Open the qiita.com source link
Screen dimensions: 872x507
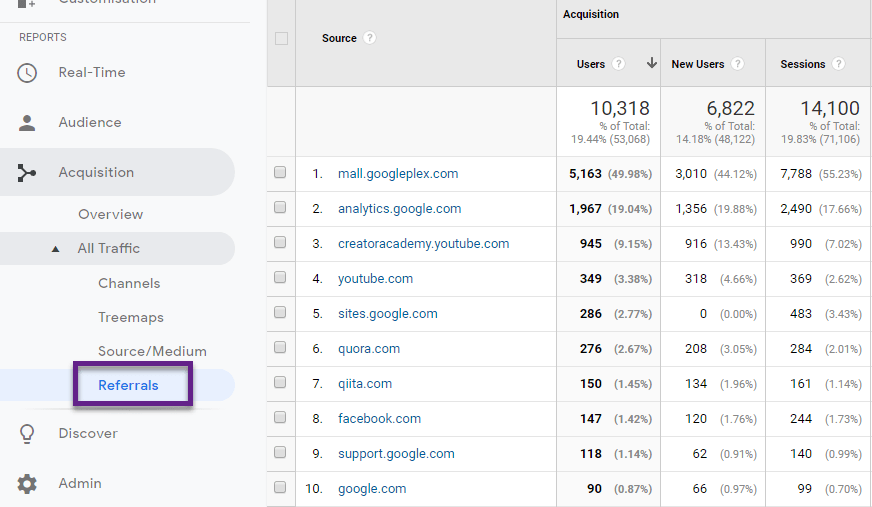pyautogui.click(x=365, y=384)
